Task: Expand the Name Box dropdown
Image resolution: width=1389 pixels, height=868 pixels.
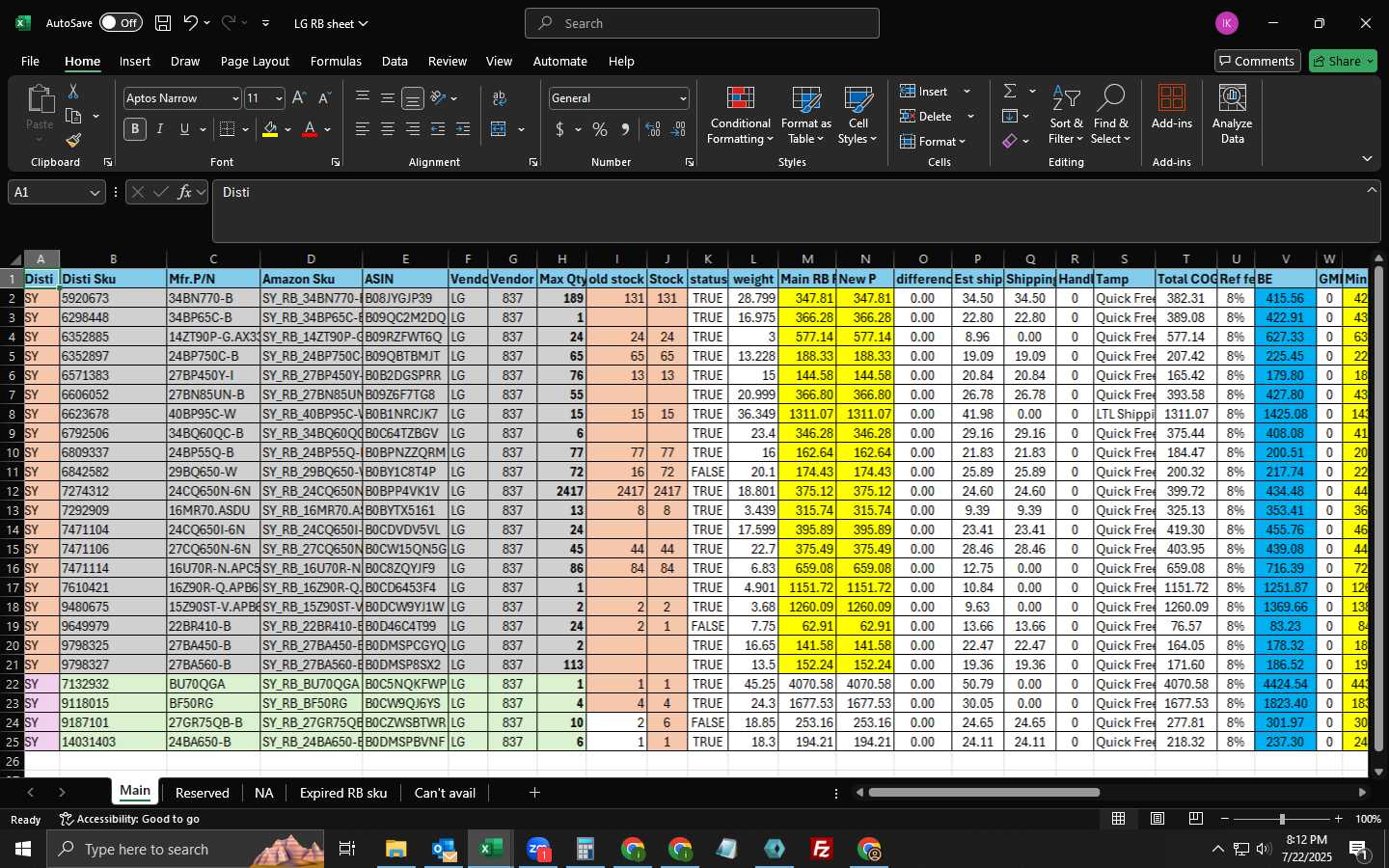Action: [x=95, y=193]
